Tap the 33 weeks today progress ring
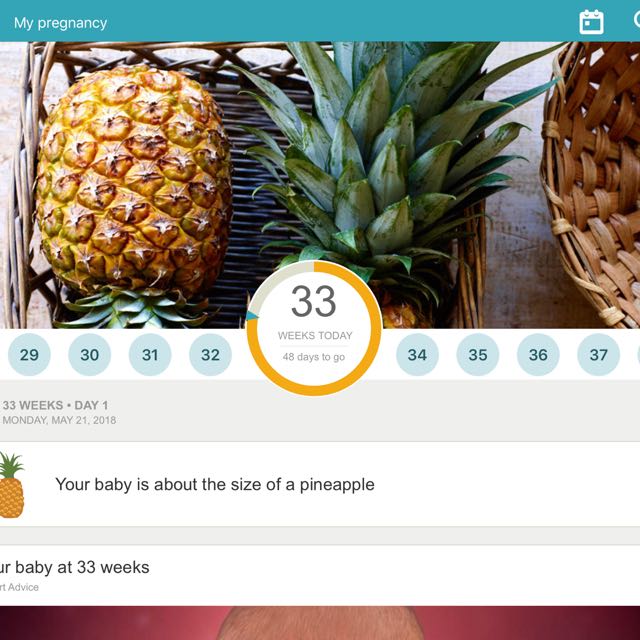This screenshot has width=640, height=640. [x=314, y=328]
